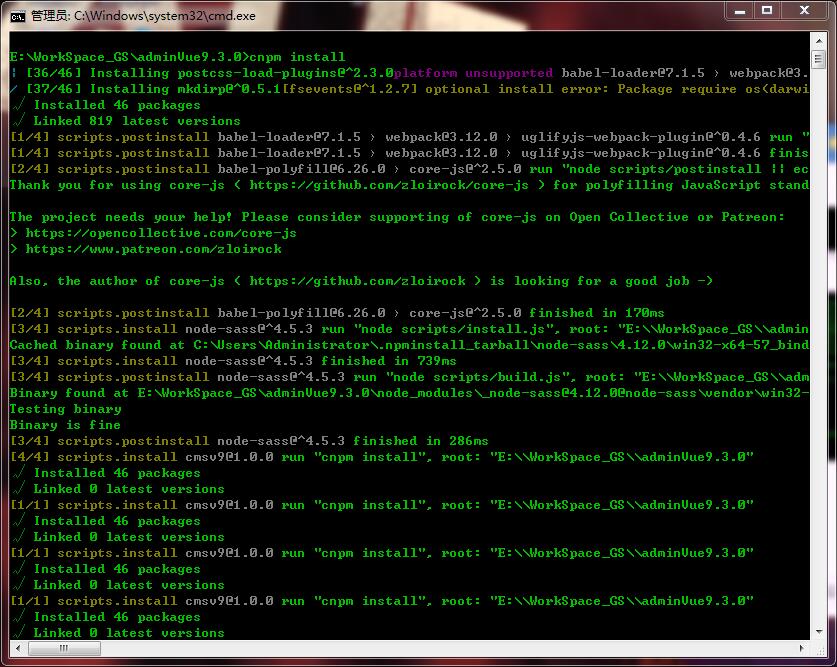Click 'finished in 170ms' text

(x=597, y=313)
